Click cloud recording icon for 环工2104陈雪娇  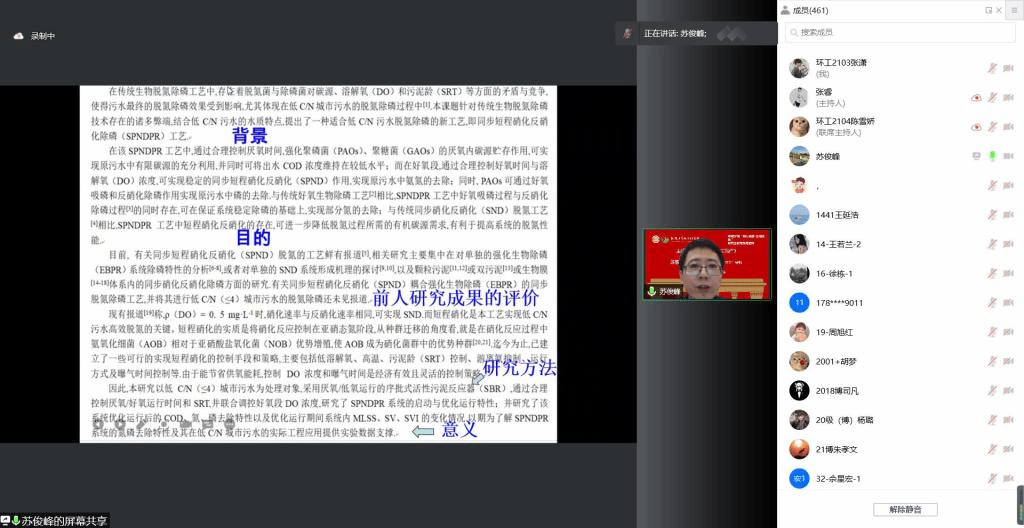tap(976, 127)
